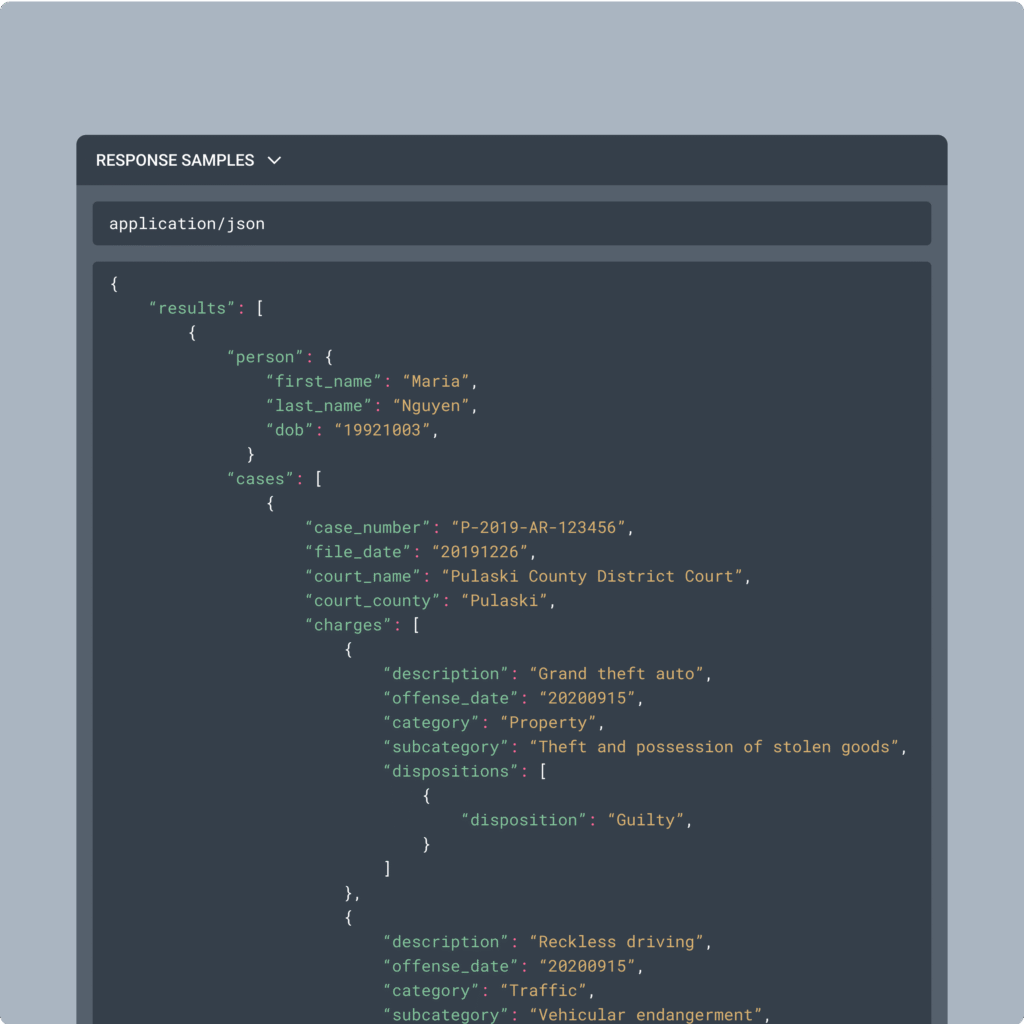Select case number "P-2019-AR-123456" value
Screen dimensions: 1024x1024
pyautogui.click(x=538, y=528)
